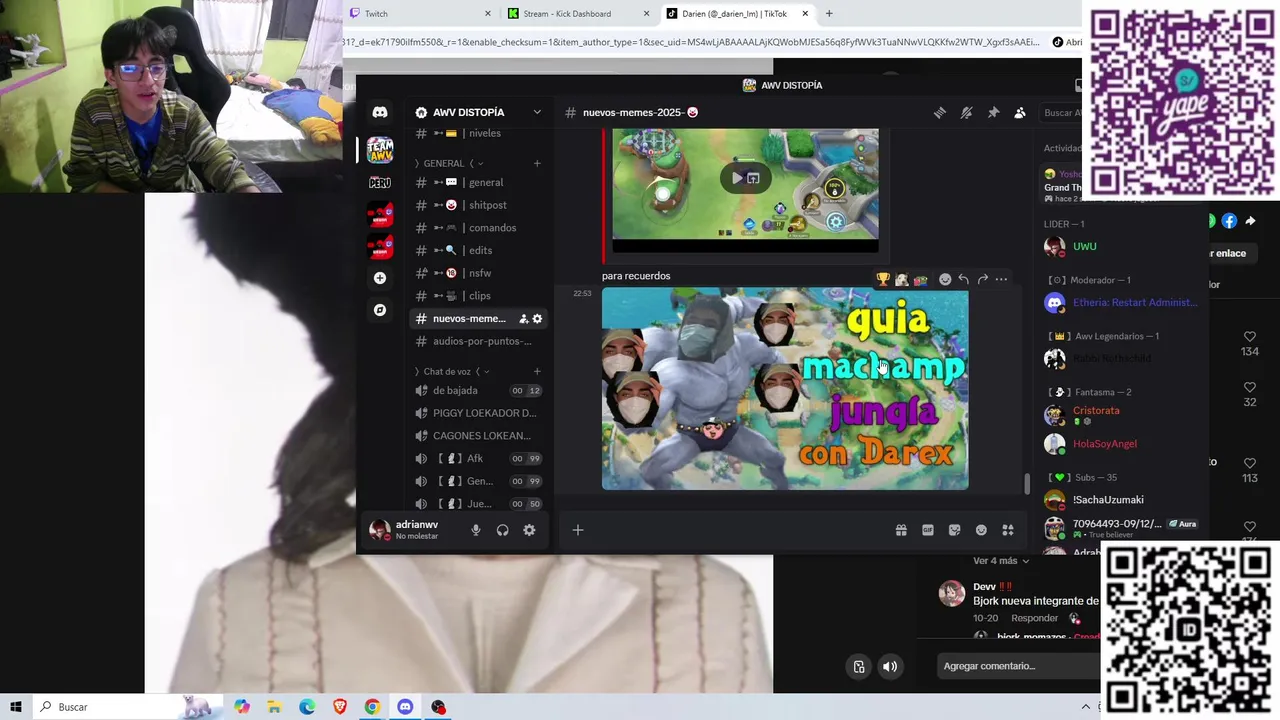The height and width of the screenshot is (720, 1280).
Task: Open the PERU server icon
Action: click(380, 183)
